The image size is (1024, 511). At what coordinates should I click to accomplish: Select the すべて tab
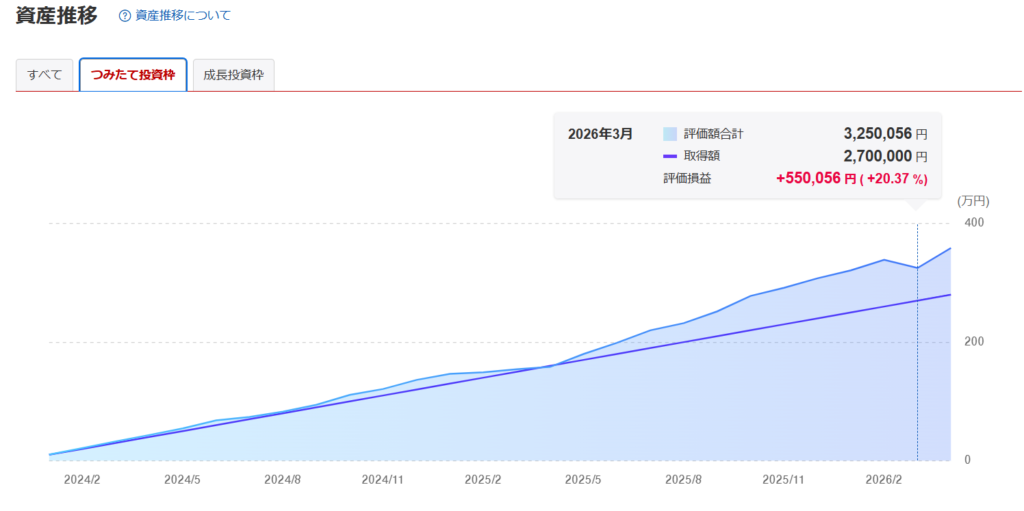[x=45, y=75]
